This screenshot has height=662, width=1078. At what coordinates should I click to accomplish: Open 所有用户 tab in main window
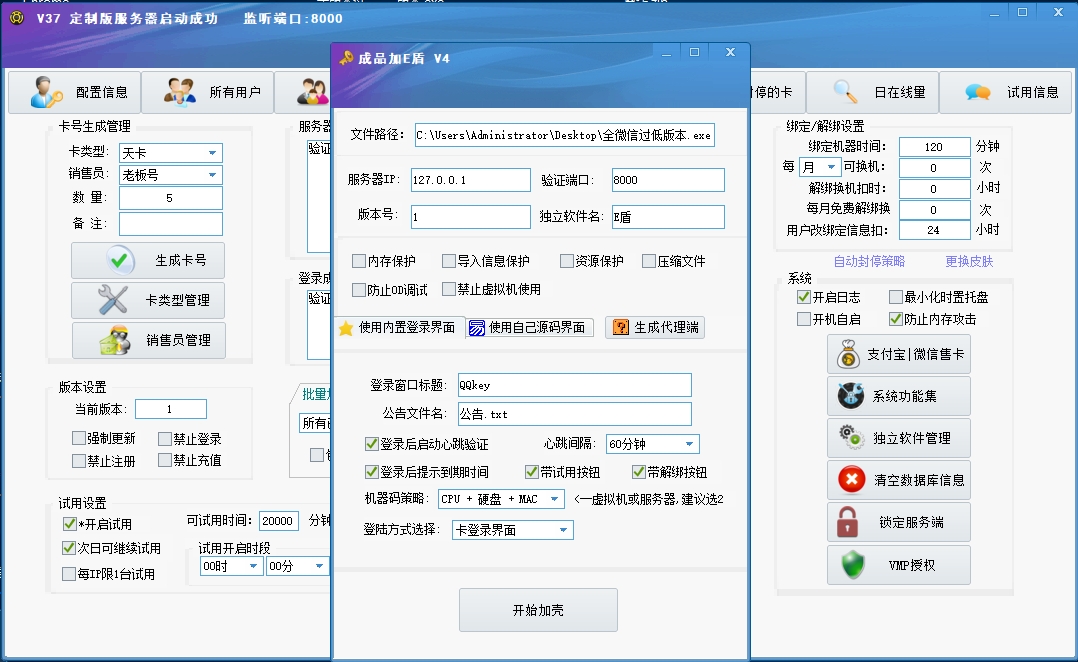click(208, 92)
